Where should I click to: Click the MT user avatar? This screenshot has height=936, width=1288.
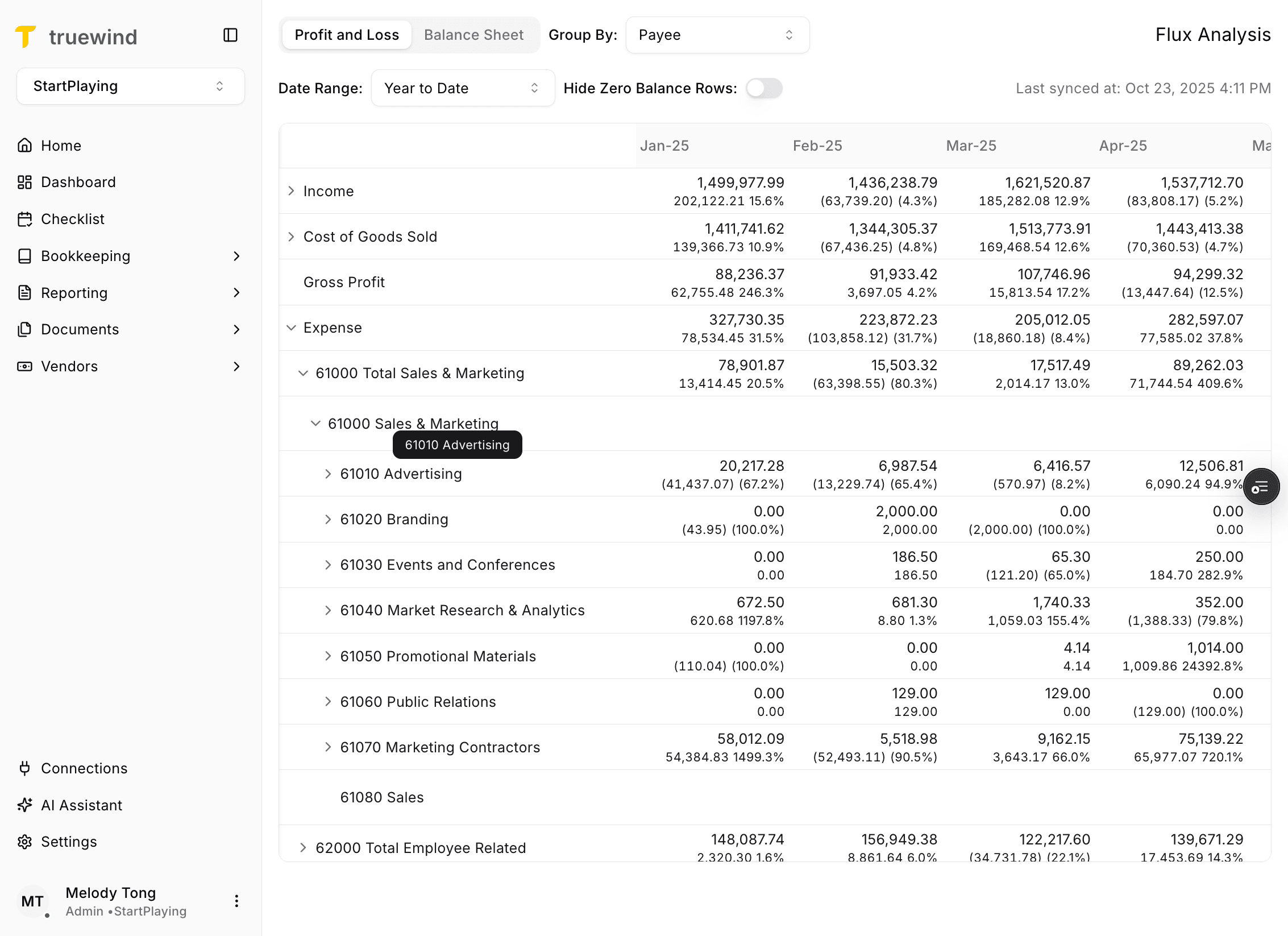pos(33,901)
